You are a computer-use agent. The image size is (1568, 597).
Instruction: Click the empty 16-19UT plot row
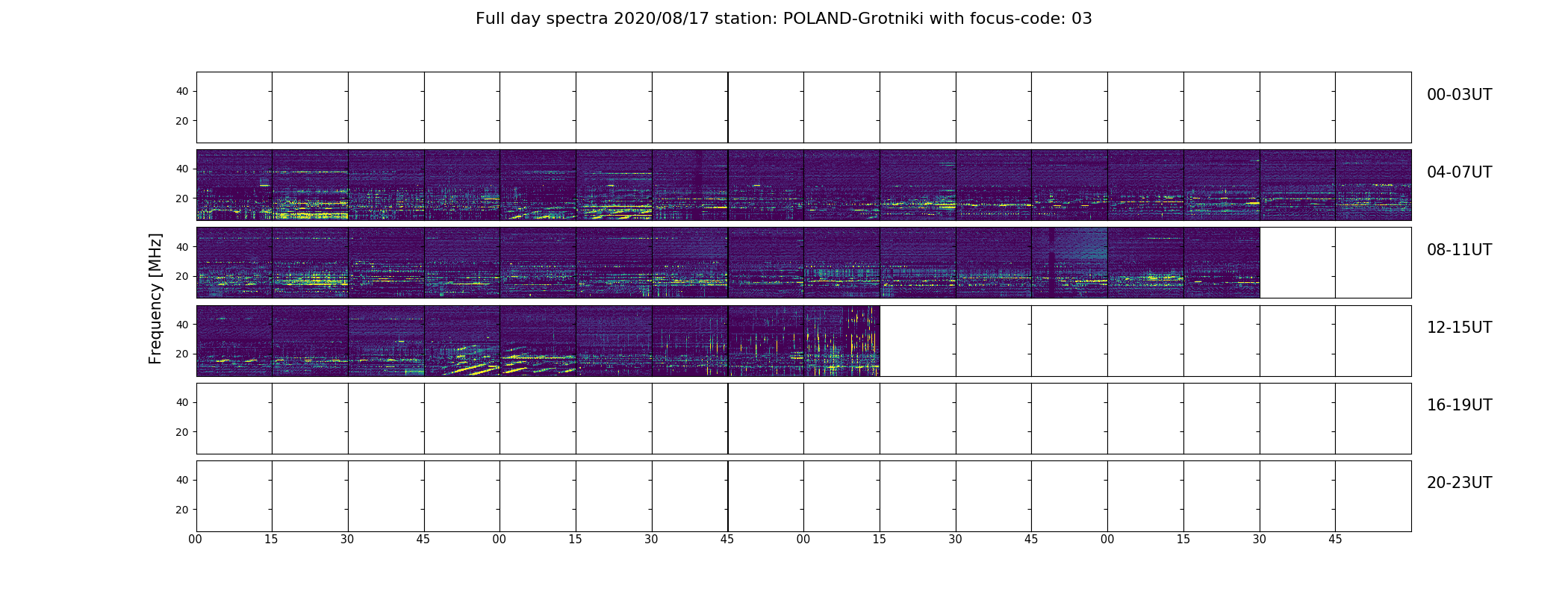pos(803,418)
